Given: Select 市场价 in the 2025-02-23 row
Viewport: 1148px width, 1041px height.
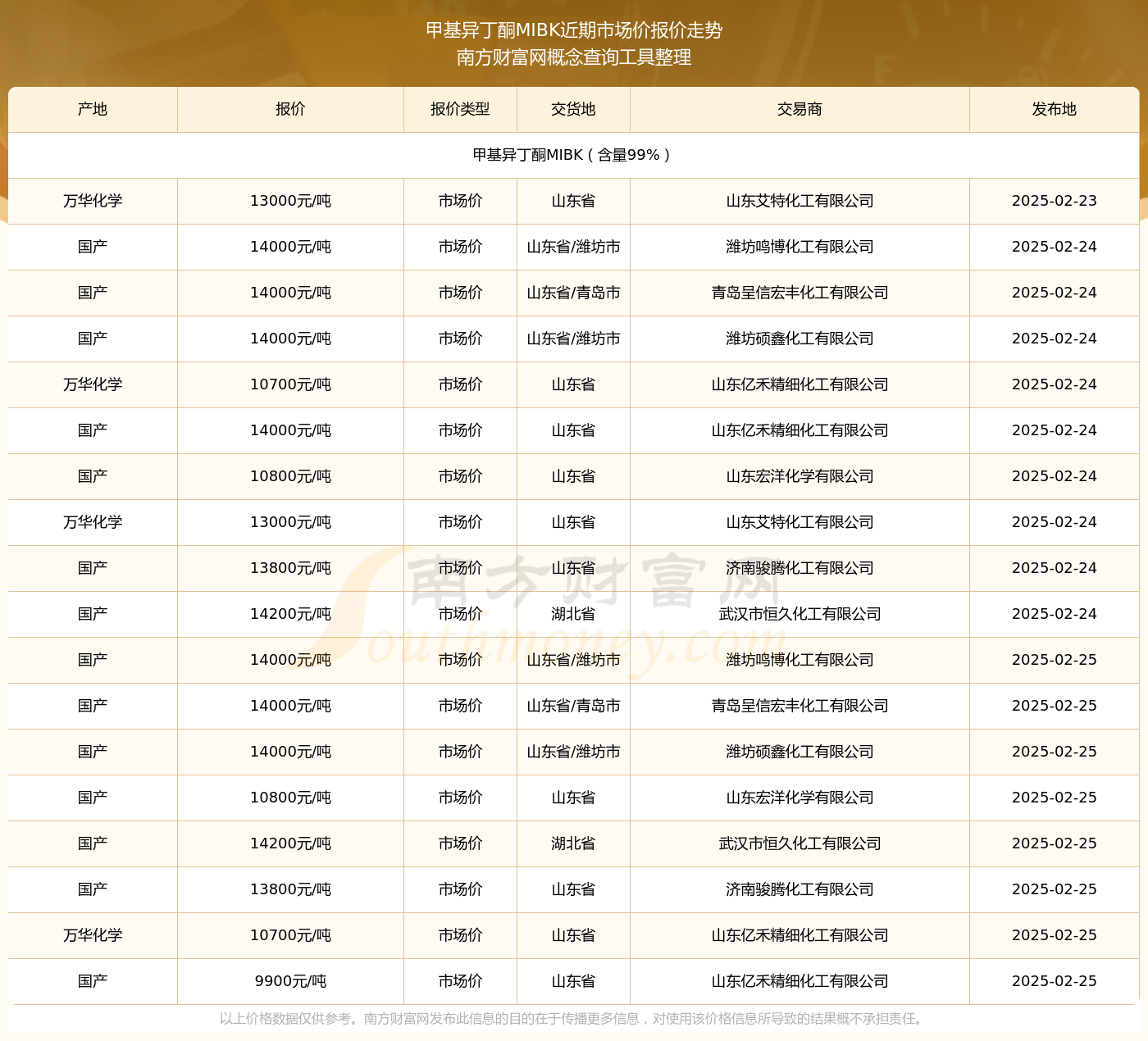Looking at the screenshot, I should 460,201.
